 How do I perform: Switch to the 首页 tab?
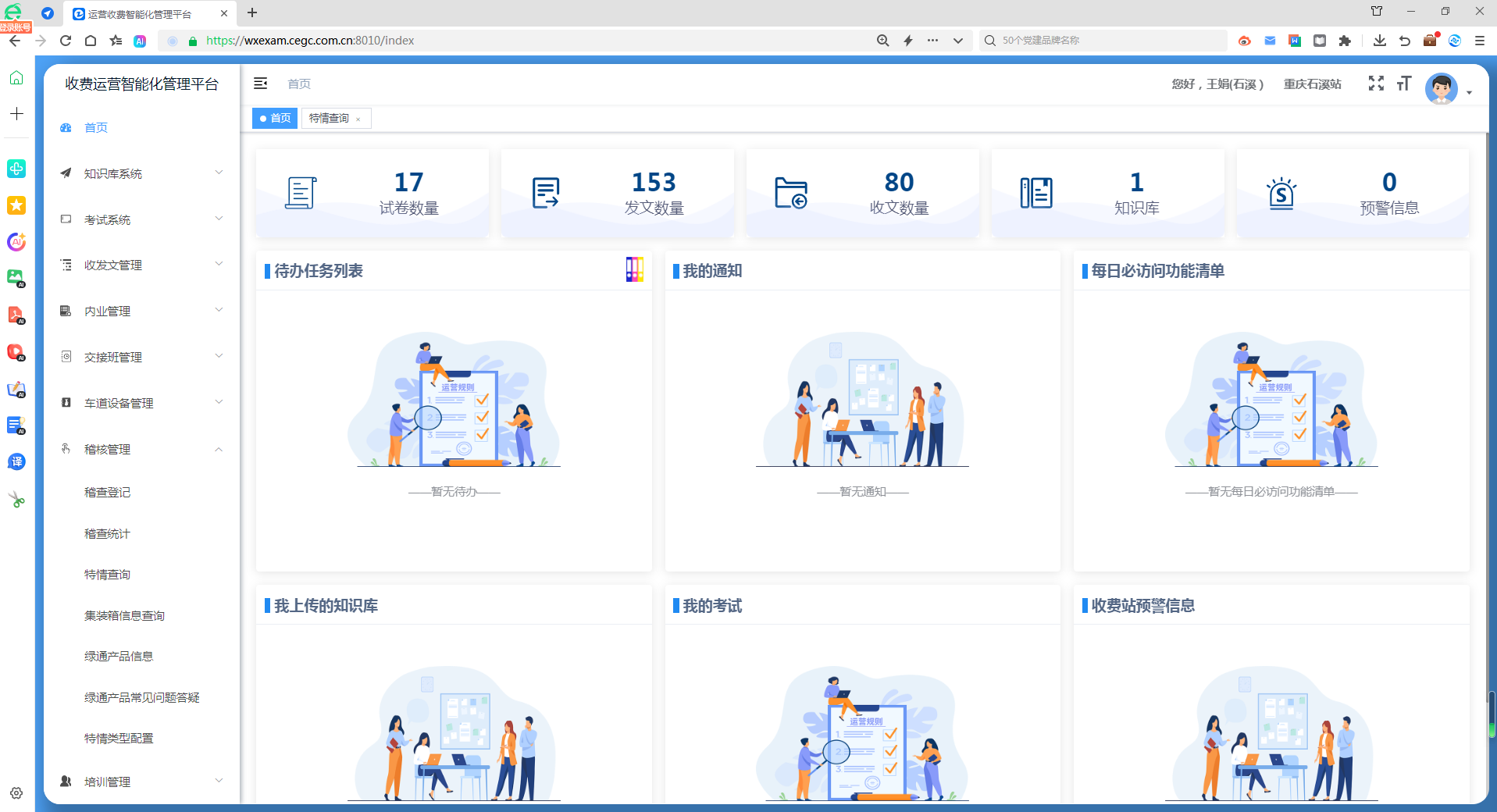[x=275, y=118]
